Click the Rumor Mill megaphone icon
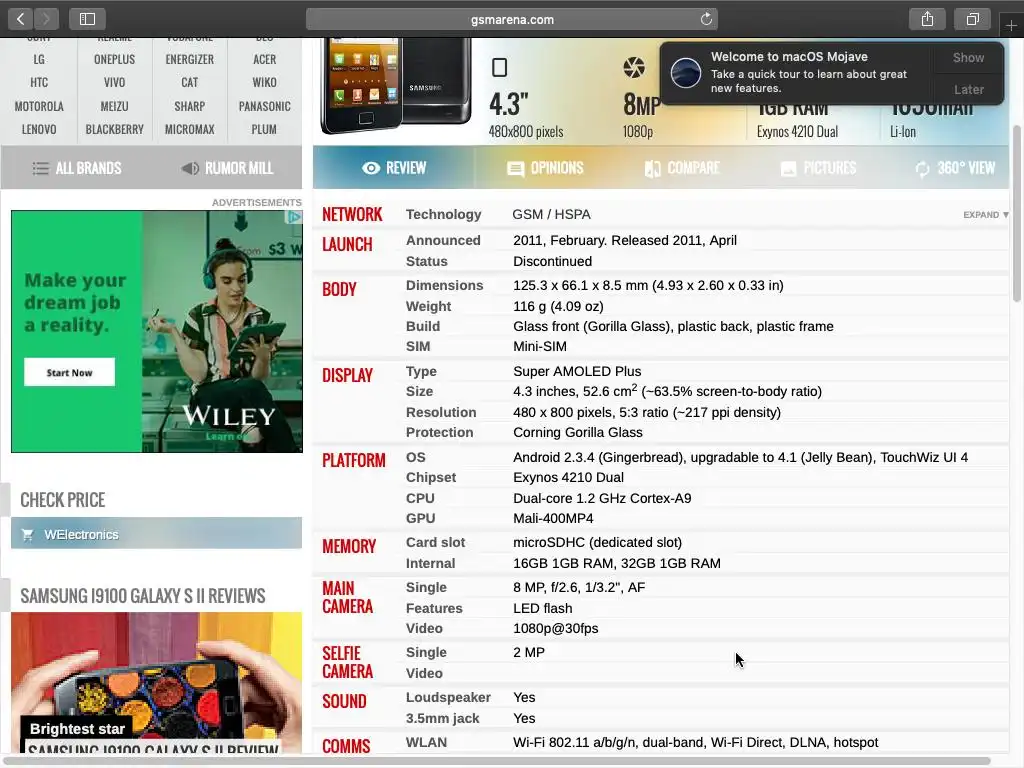The image size is (1024, 768). pos(190,168)
